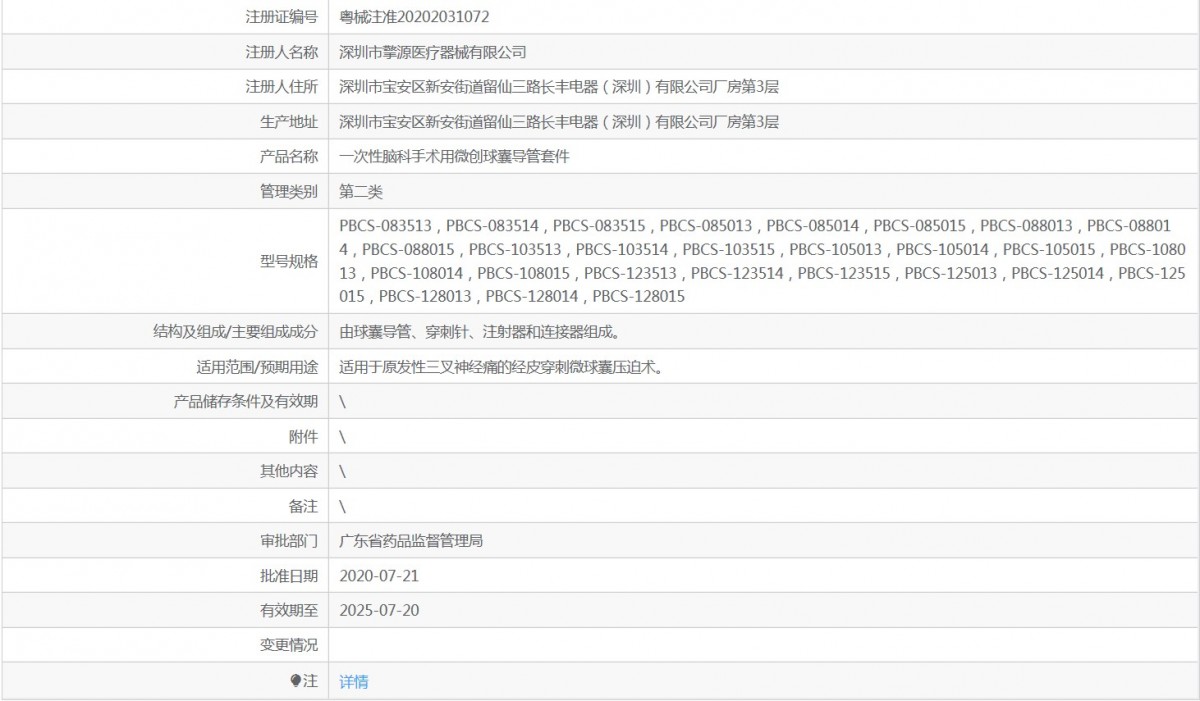1200x701 pixels.
Task: Select the 注册人住所 label
Action: (x=282, y=87)
